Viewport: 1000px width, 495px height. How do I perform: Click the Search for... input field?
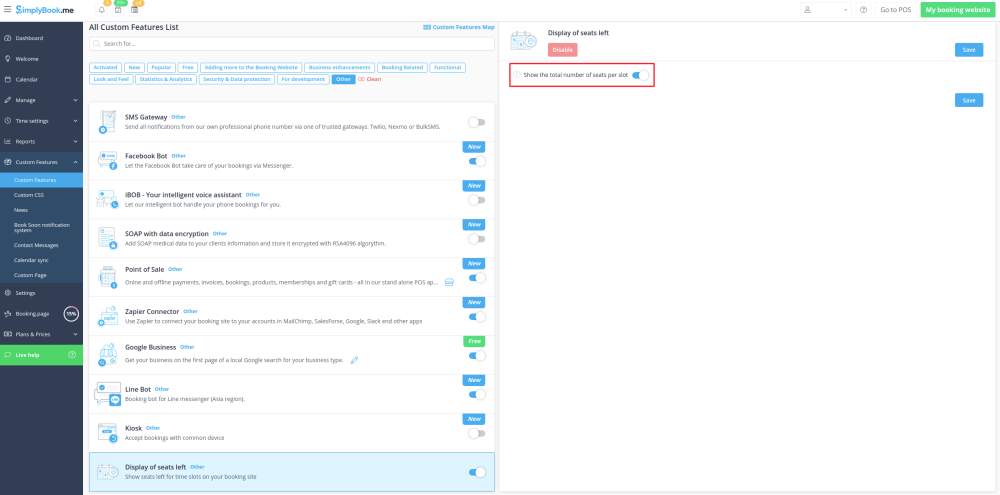pyautogui.click(x=291, y=44)
